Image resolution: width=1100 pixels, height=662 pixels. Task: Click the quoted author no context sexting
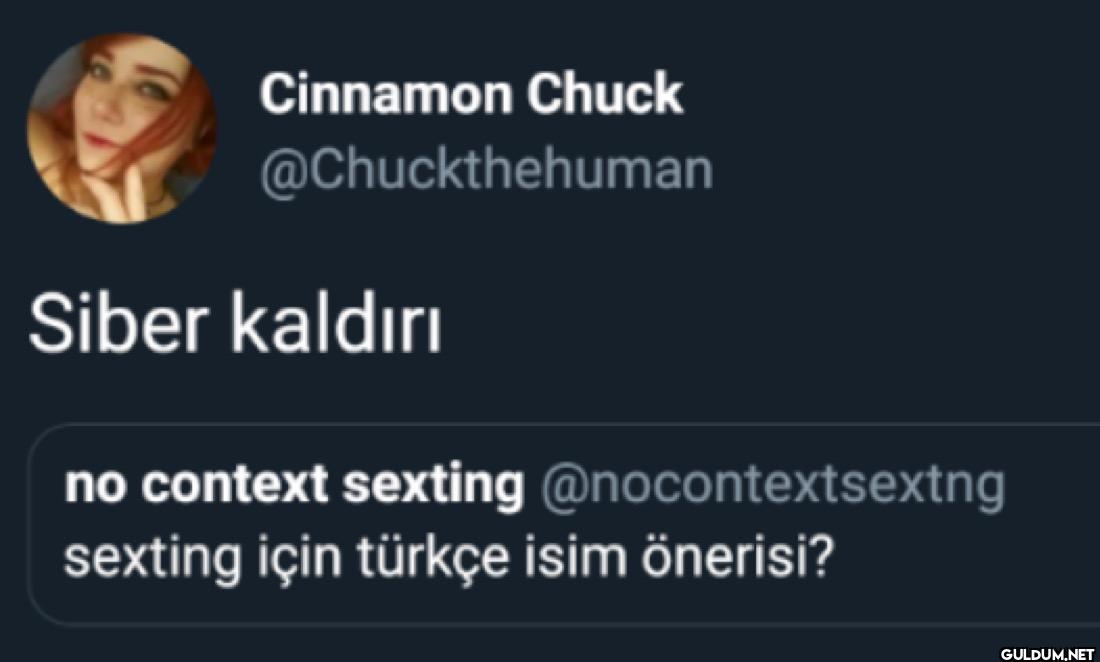[293, 486]
